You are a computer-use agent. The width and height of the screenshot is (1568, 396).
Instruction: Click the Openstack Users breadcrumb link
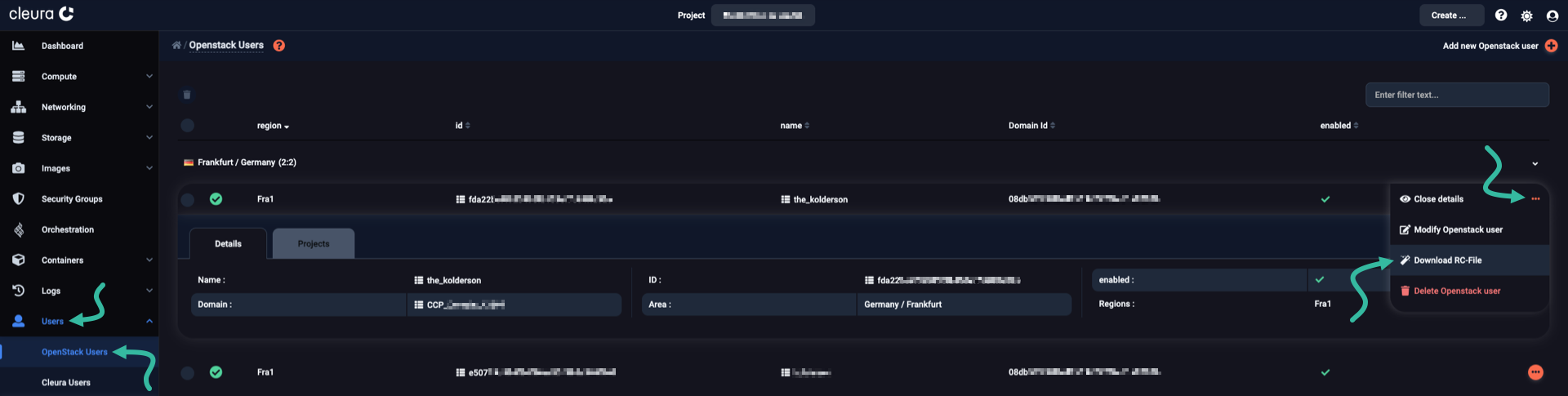click(226, 45)
